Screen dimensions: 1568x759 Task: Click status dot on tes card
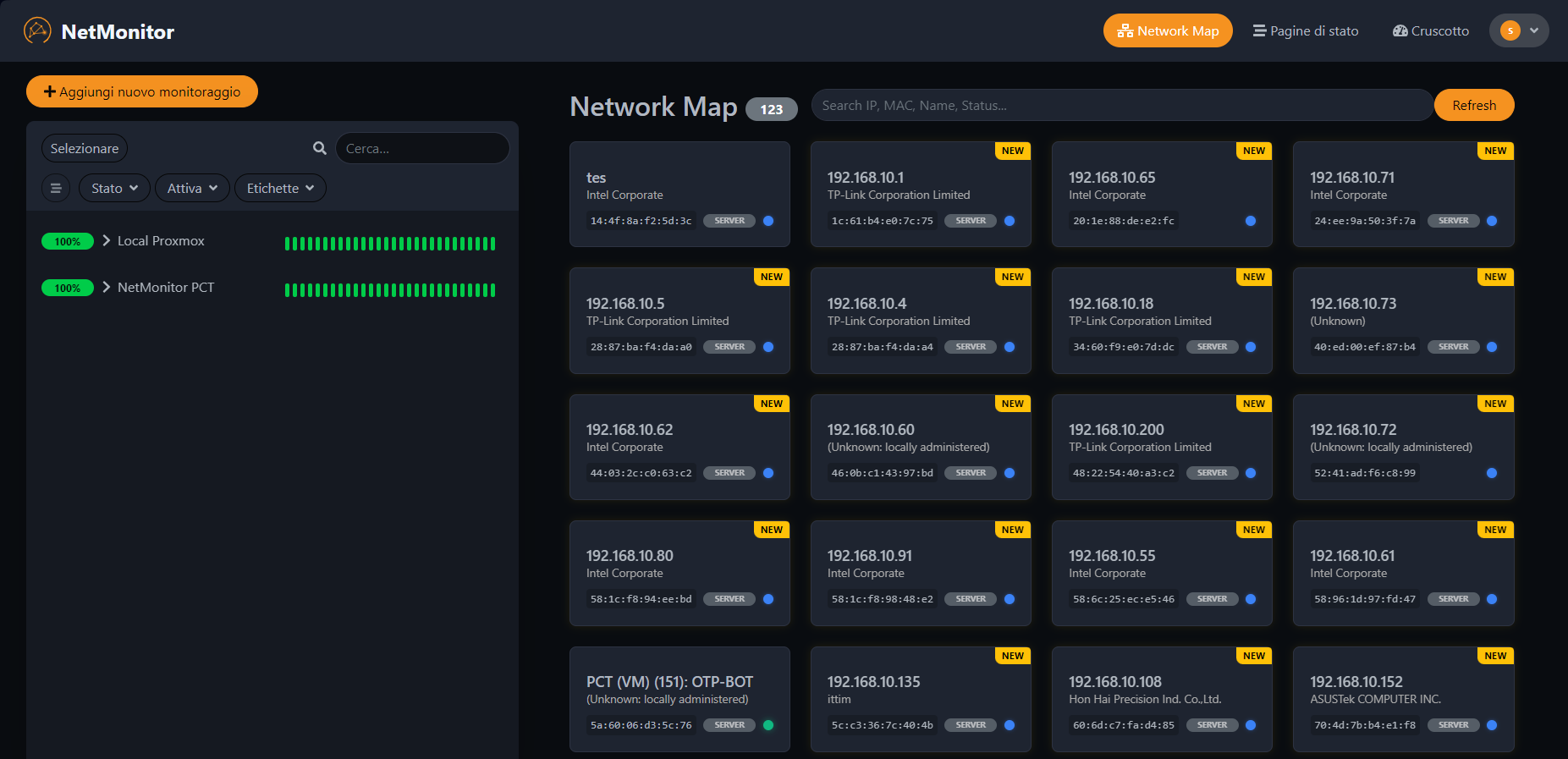point(768,221)
